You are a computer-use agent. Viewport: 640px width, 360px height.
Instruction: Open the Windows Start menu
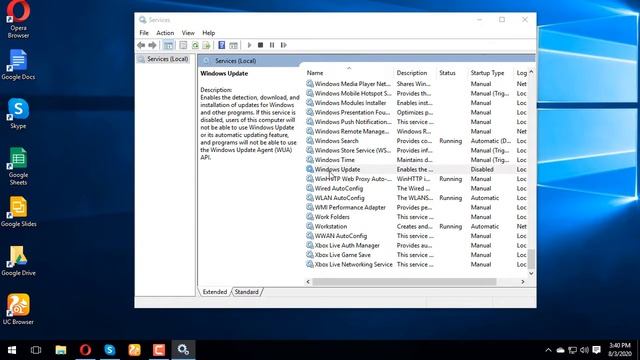pyautogui.click(x=12, y=350)
